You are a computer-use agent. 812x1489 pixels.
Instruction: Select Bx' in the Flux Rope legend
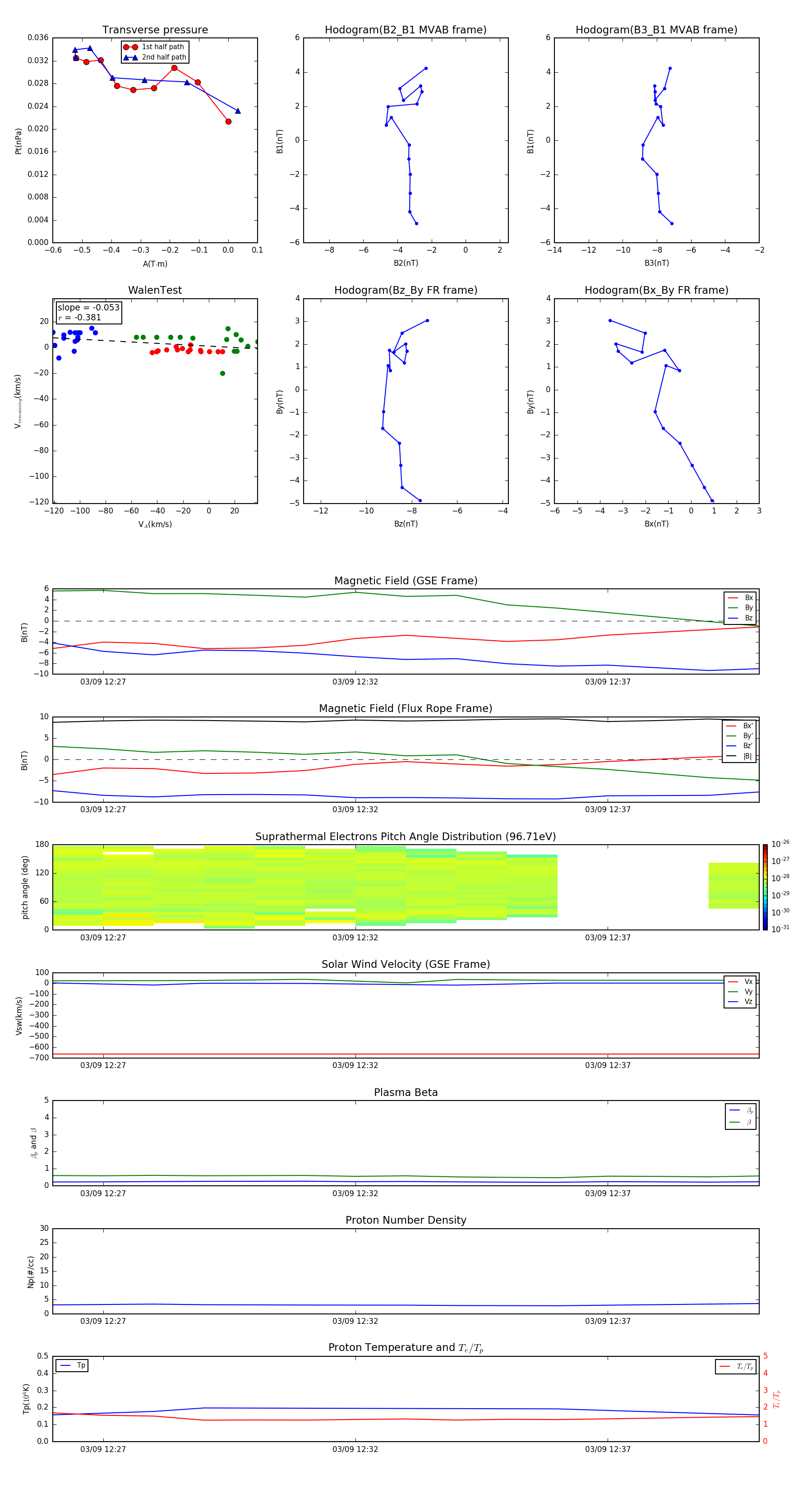pyautogui.click(x=740, y=726)
